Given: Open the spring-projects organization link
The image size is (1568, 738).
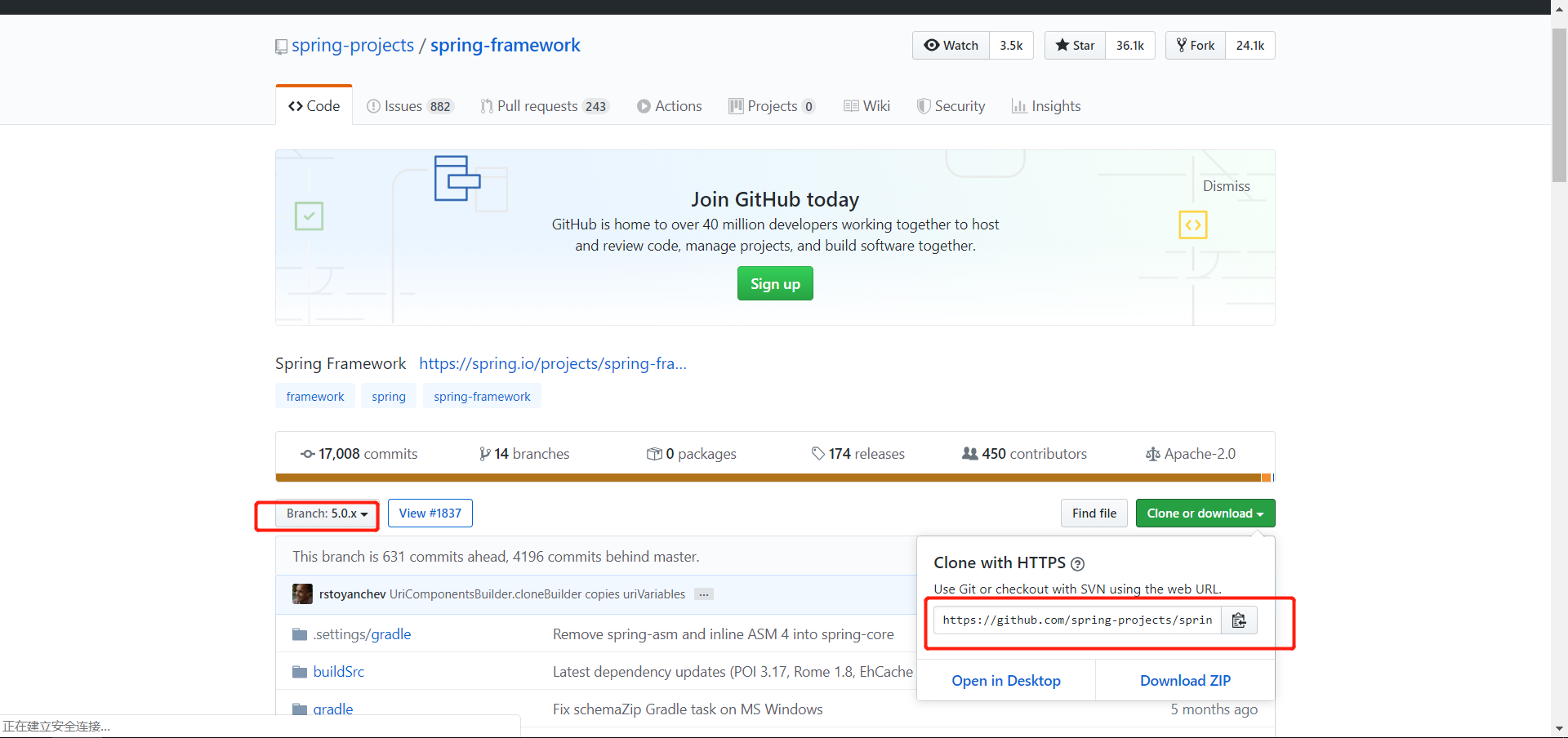Looking at the screenshot, I should coord(353,46).
